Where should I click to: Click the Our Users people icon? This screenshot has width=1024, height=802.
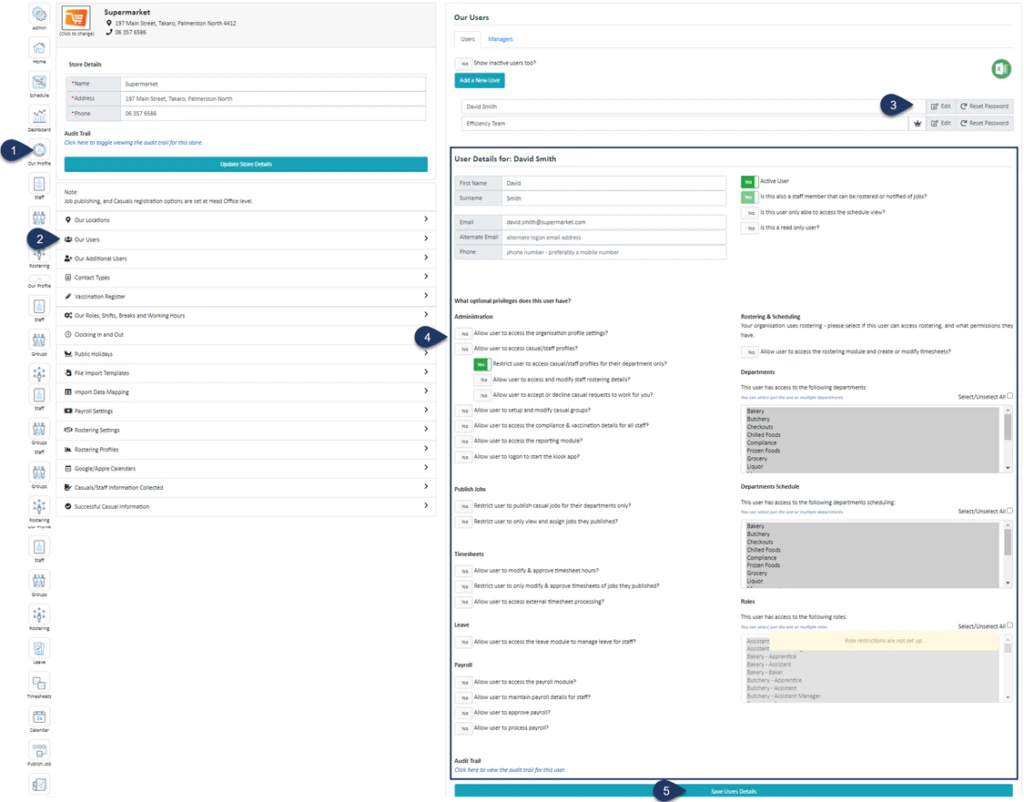68,239
